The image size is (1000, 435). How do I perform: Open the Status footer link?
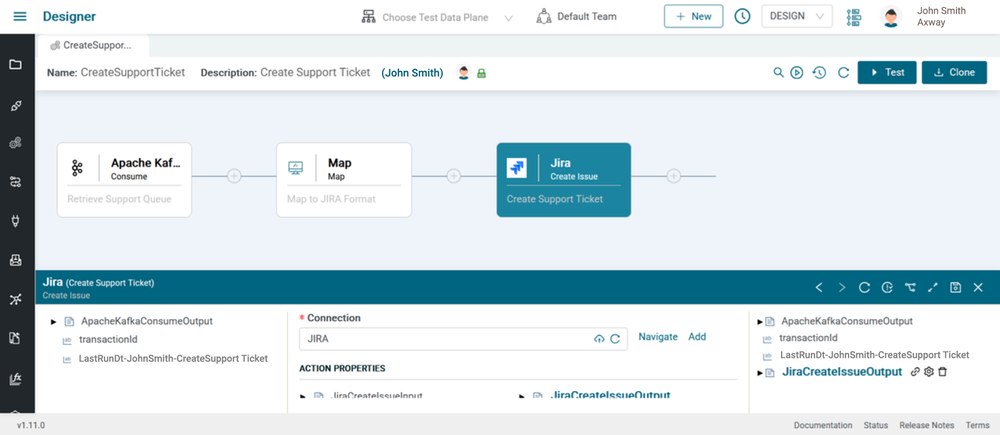pos(876,425)
